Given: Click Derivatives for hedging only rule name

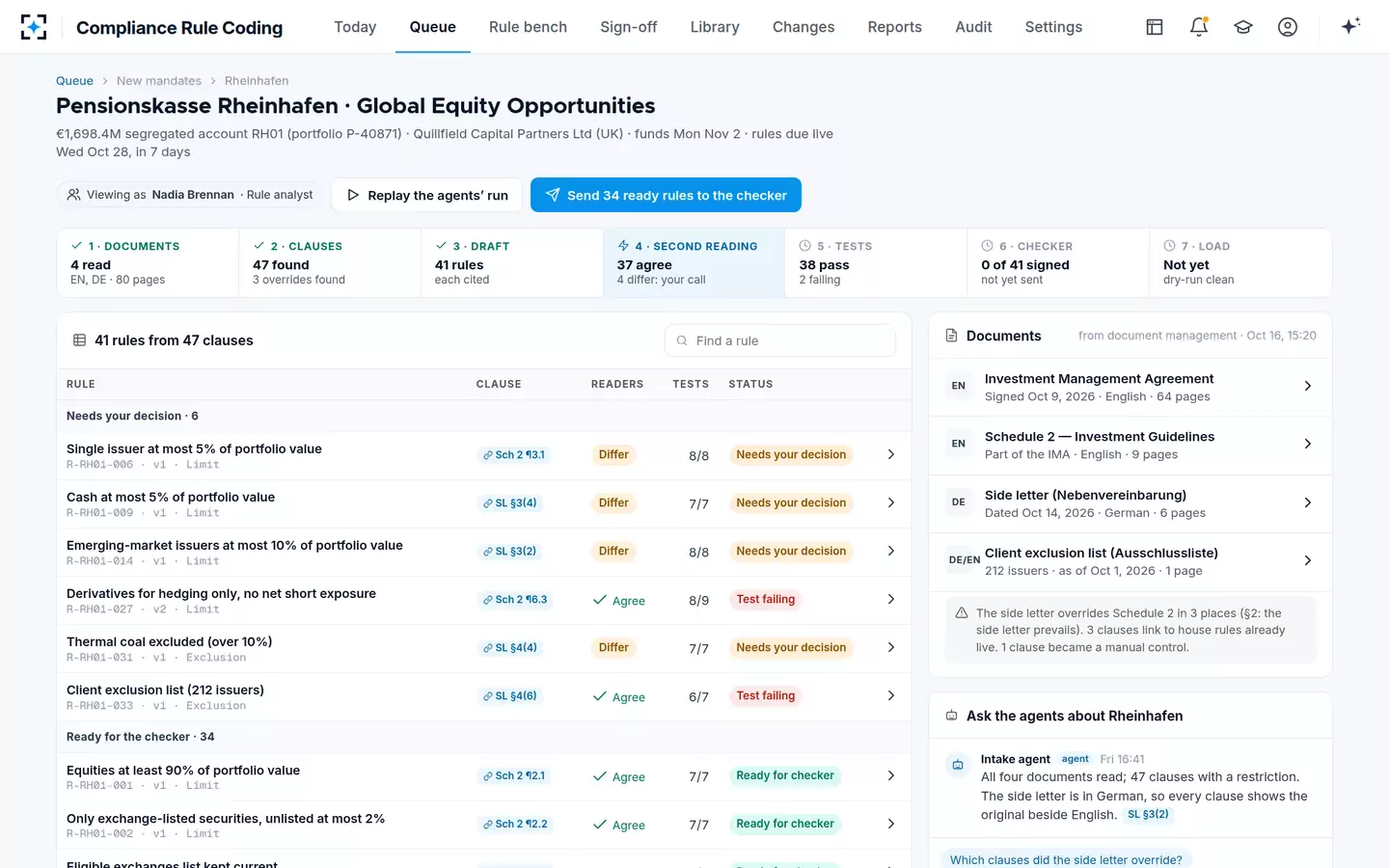Looking at the screenshot, I should pos(221,594).
